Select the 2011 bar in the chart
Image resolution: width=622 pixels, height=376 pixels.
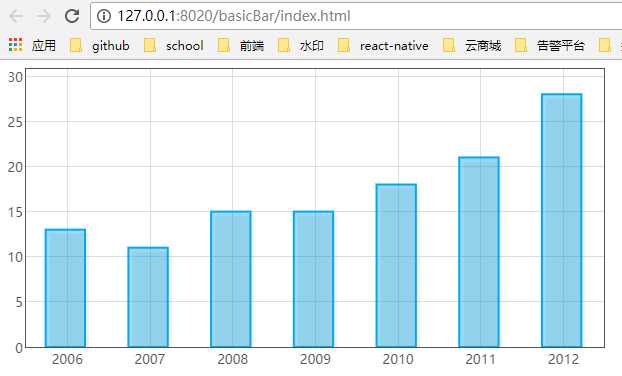pos(479,252)
